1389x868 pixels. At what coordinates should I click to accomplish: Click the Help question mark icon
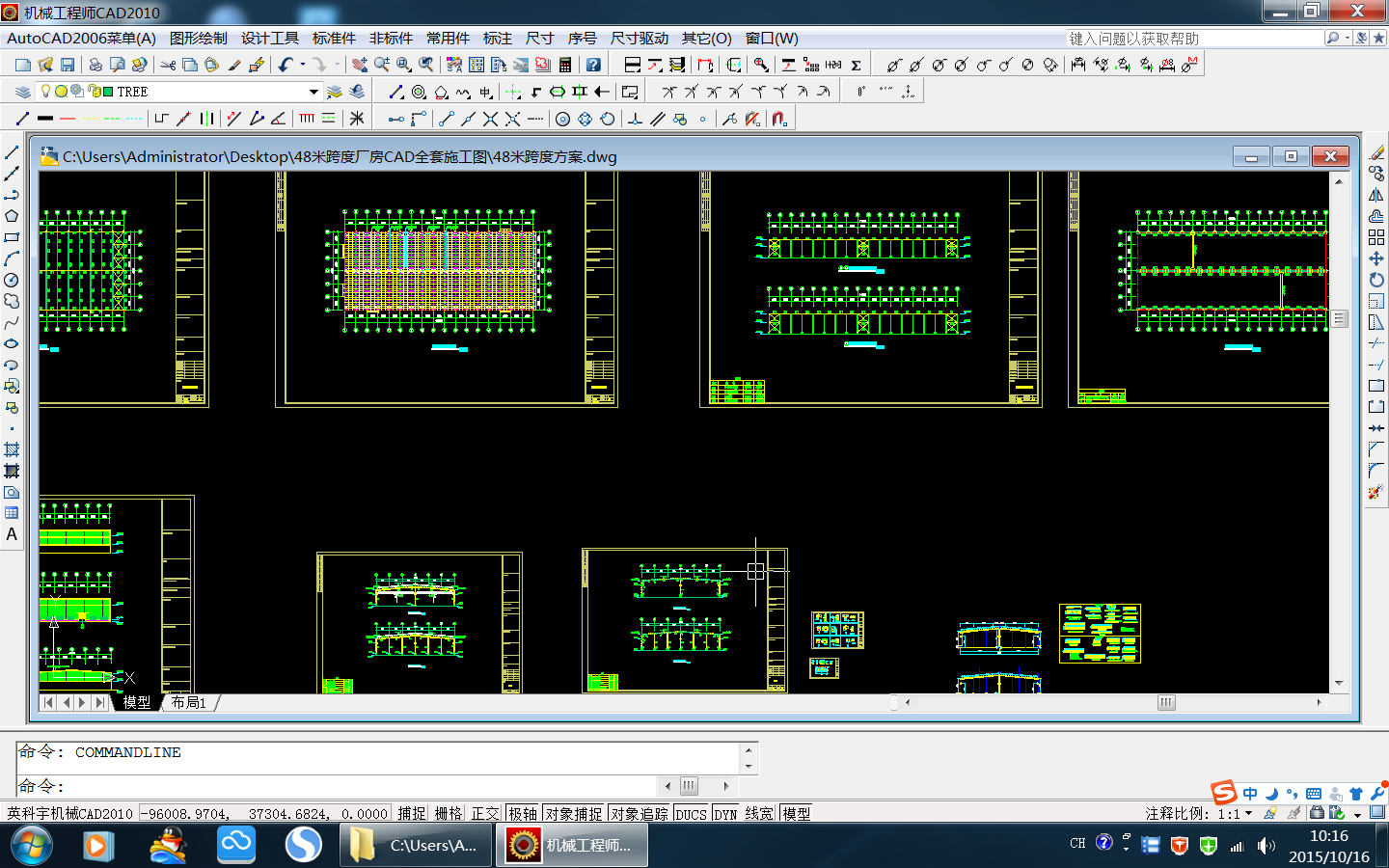(593, 65)
